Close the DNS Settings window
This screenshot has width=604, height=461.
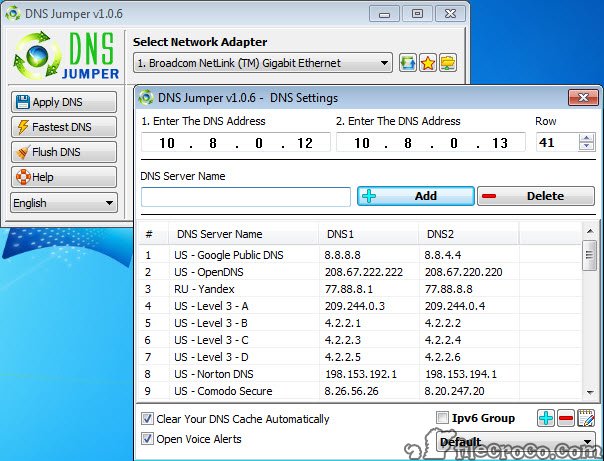point(583,97)
